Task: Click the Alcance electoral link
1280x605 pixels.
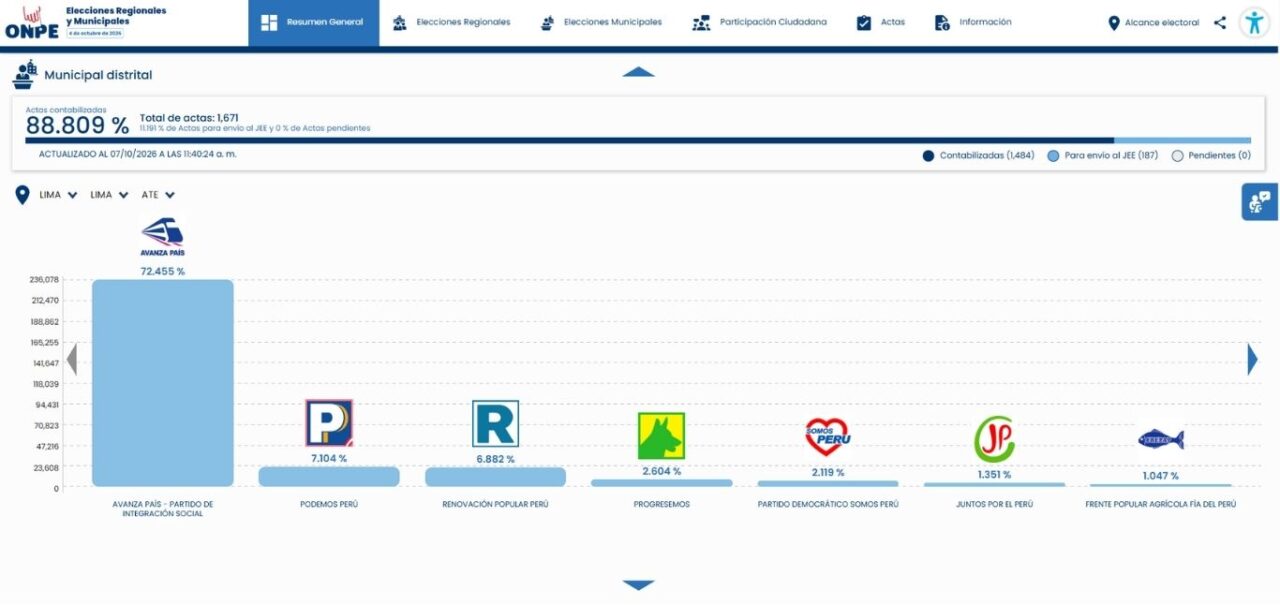Action: coord(1162,23)
